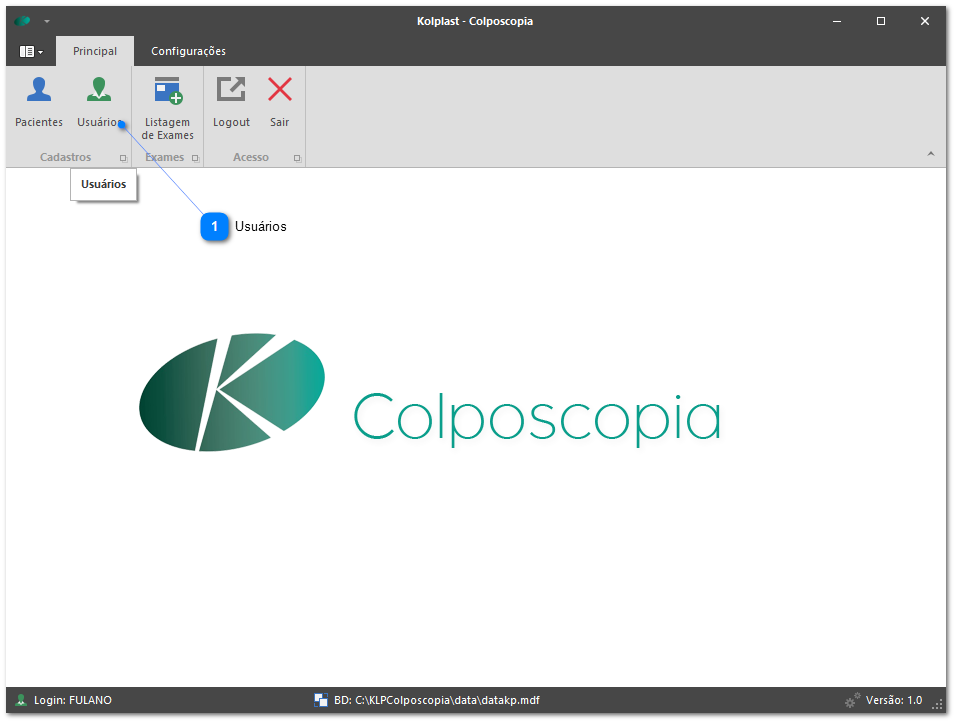The image size is (956, 723).
Task: Switch to the Configurações tab
Action: point(188,51)
